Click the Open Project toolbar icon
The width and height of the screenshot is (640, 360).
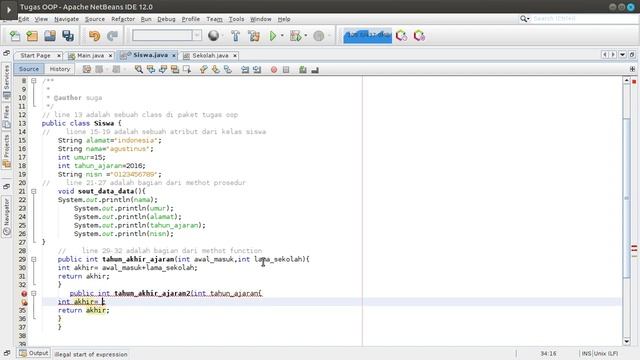click(50, 36)
